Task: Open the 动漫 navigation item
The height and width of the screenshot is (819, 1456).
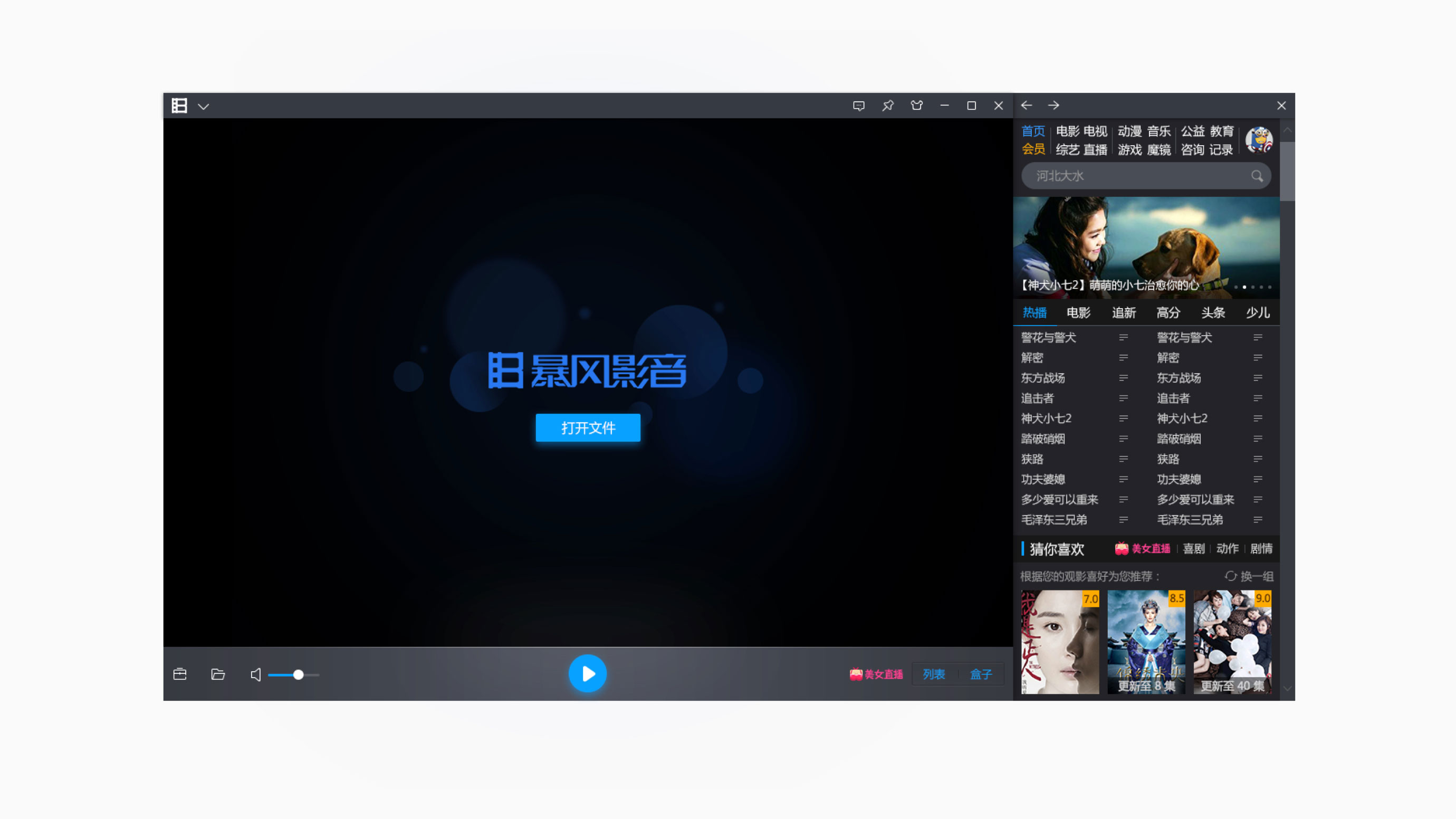Action: [x=1130, y=131]
